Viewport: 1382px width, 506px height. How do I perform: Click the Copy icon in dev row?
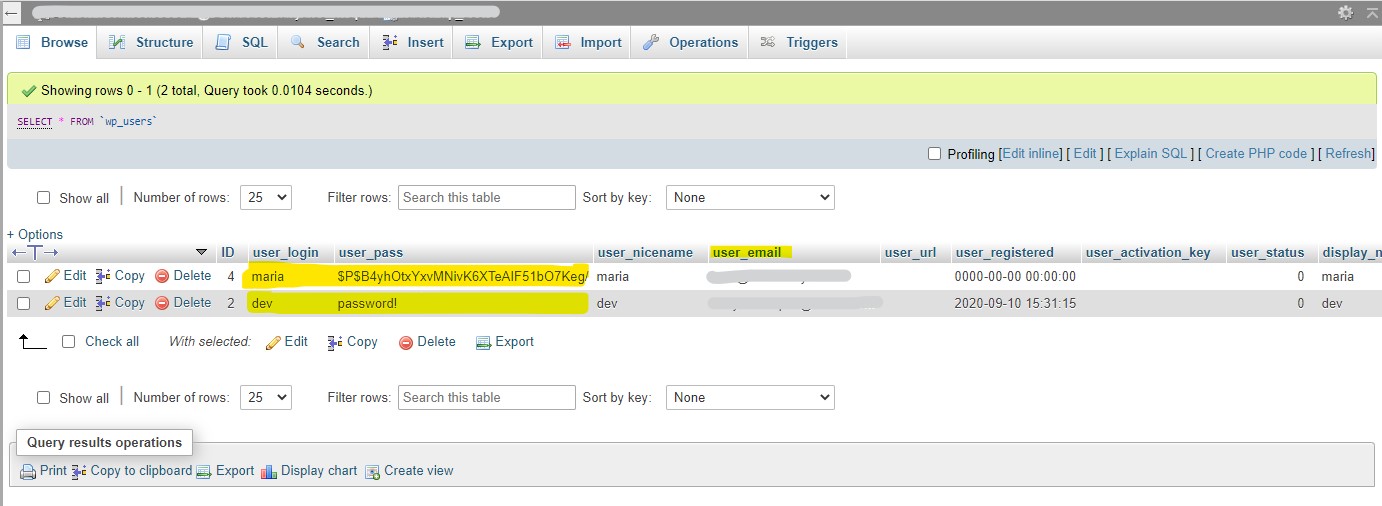point(104,303)
